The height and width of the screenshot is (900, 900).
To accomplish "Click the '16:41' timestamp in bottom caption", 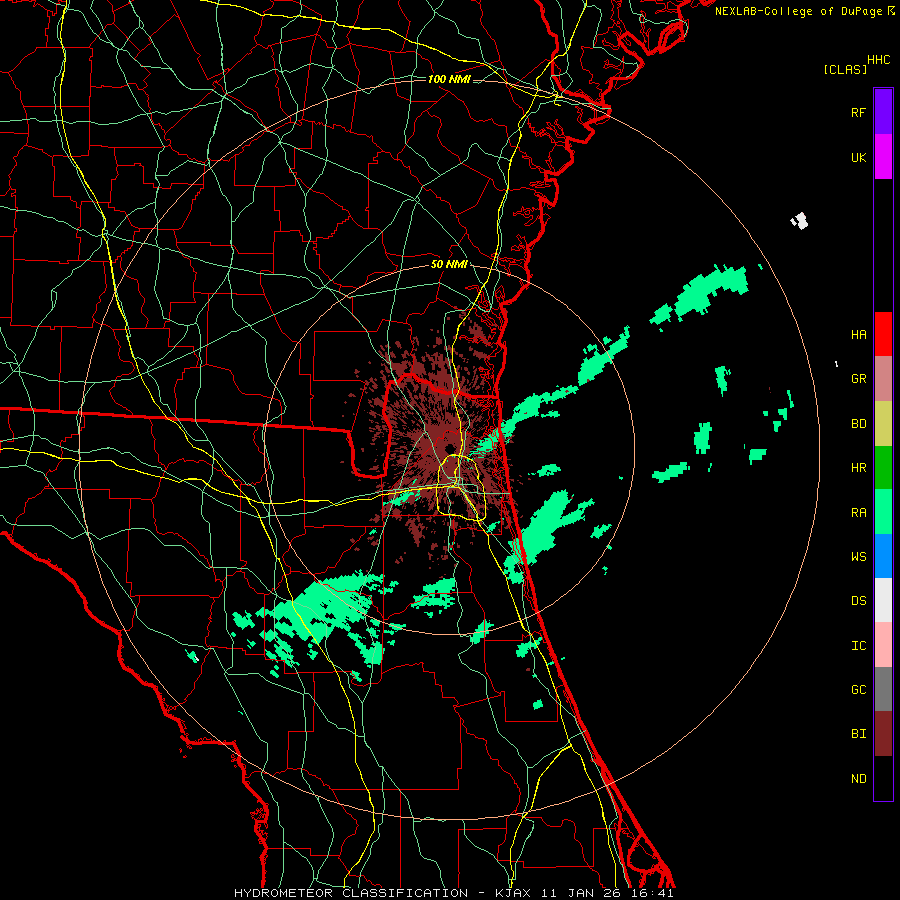I will pos(651,893).
